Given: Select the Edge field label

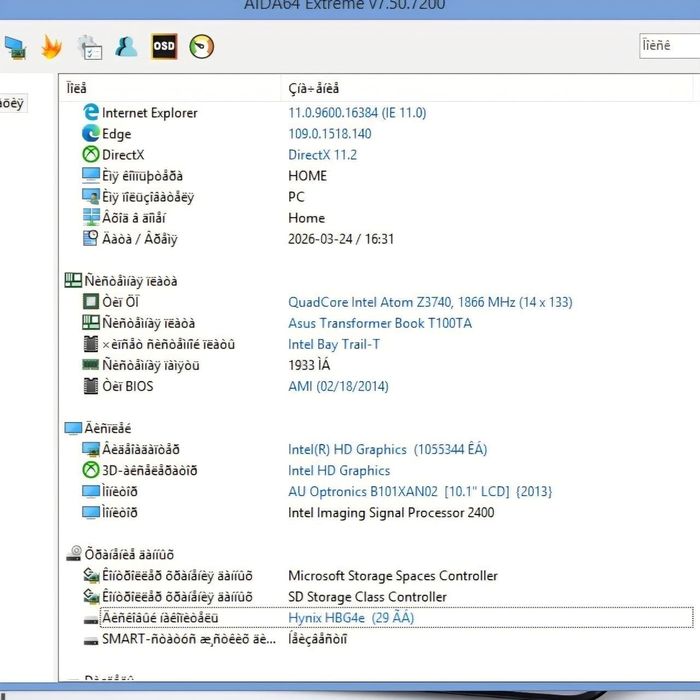Looking at the screenshot, I should [x=116, y=134].
